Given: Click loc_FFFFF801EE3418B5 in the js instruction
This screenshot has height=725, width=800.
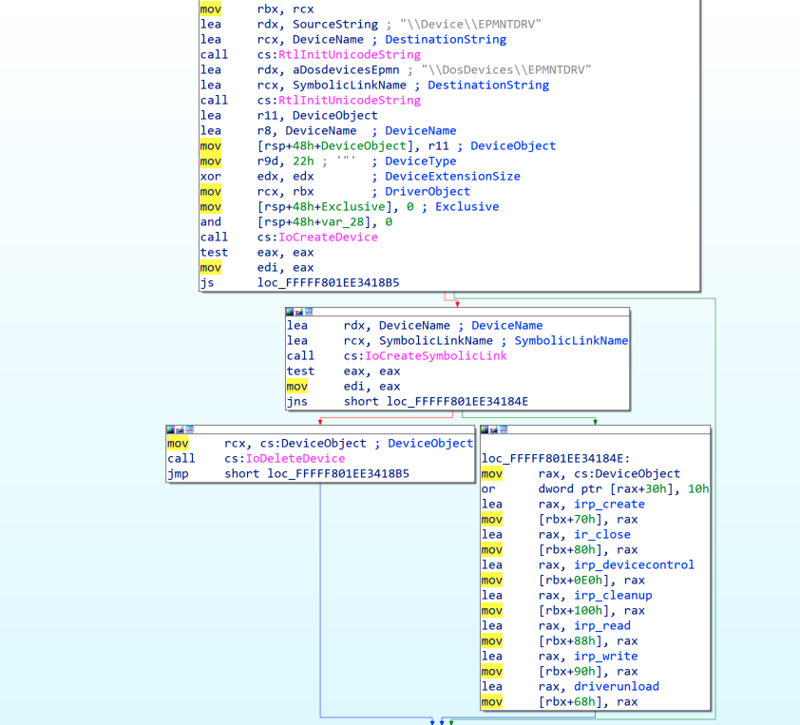Looking at the screenshot, I should 328,283.
